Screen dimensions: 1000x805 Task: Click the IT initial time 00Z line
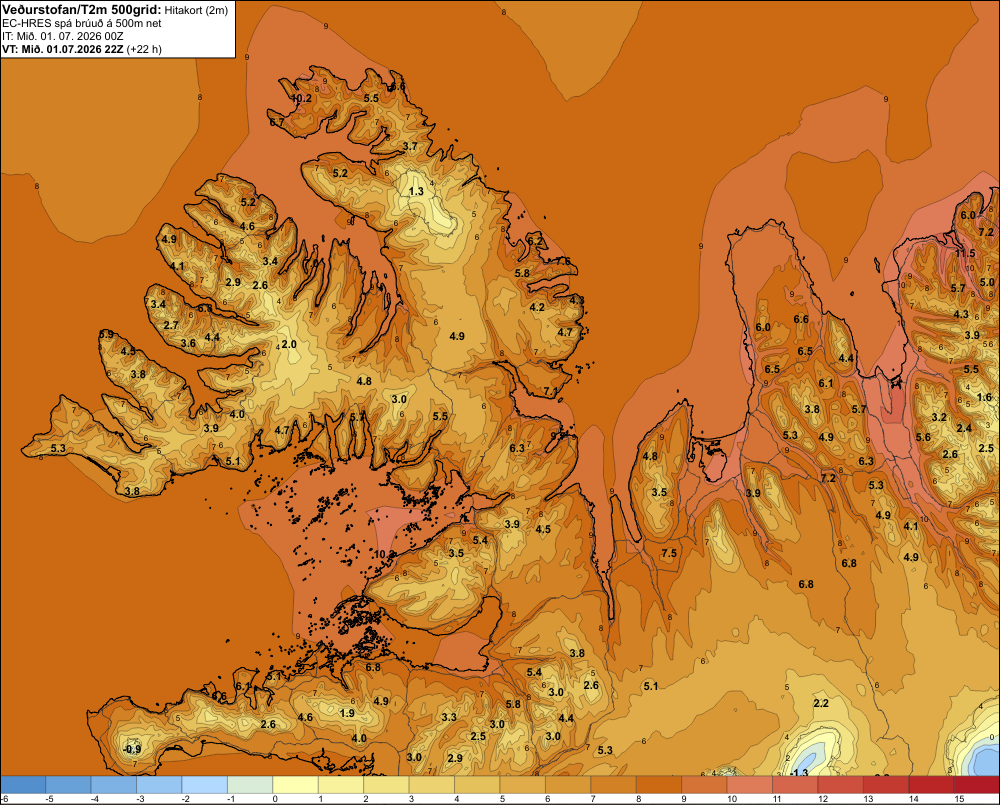62,36
